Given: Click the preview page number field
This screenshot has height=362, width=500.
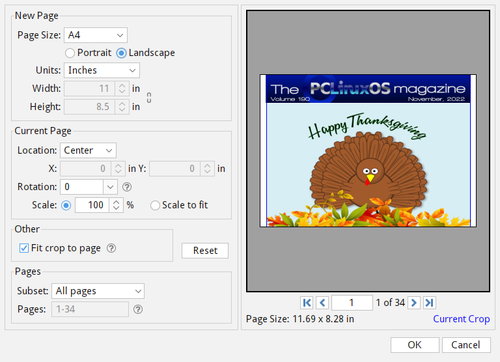Looking at the screenshot, I should (352, 303).
